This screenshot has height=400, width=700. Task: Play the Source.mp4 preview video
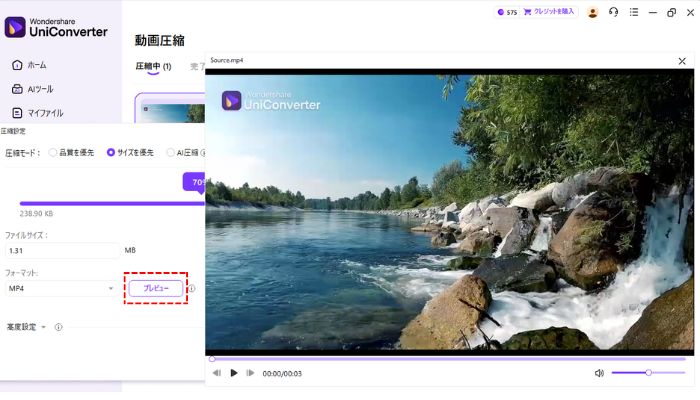(234, 373)
